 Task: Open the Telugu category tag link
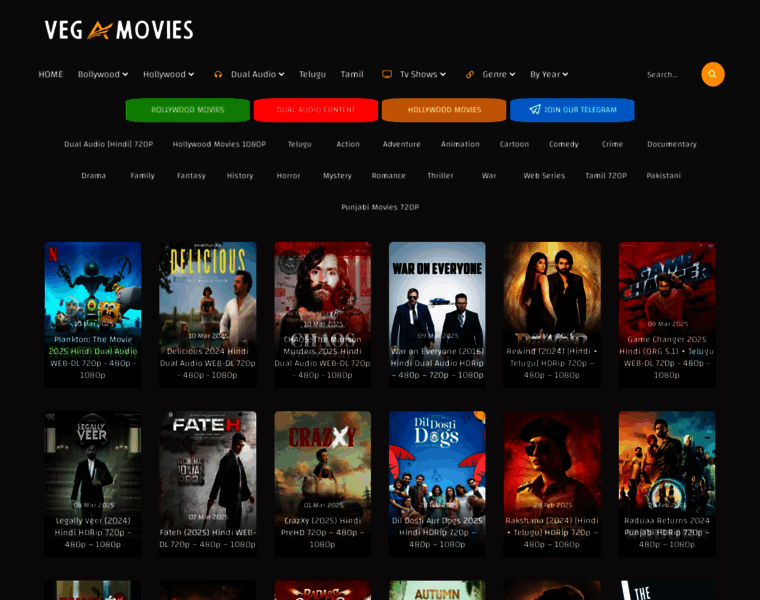coord(300,144)
